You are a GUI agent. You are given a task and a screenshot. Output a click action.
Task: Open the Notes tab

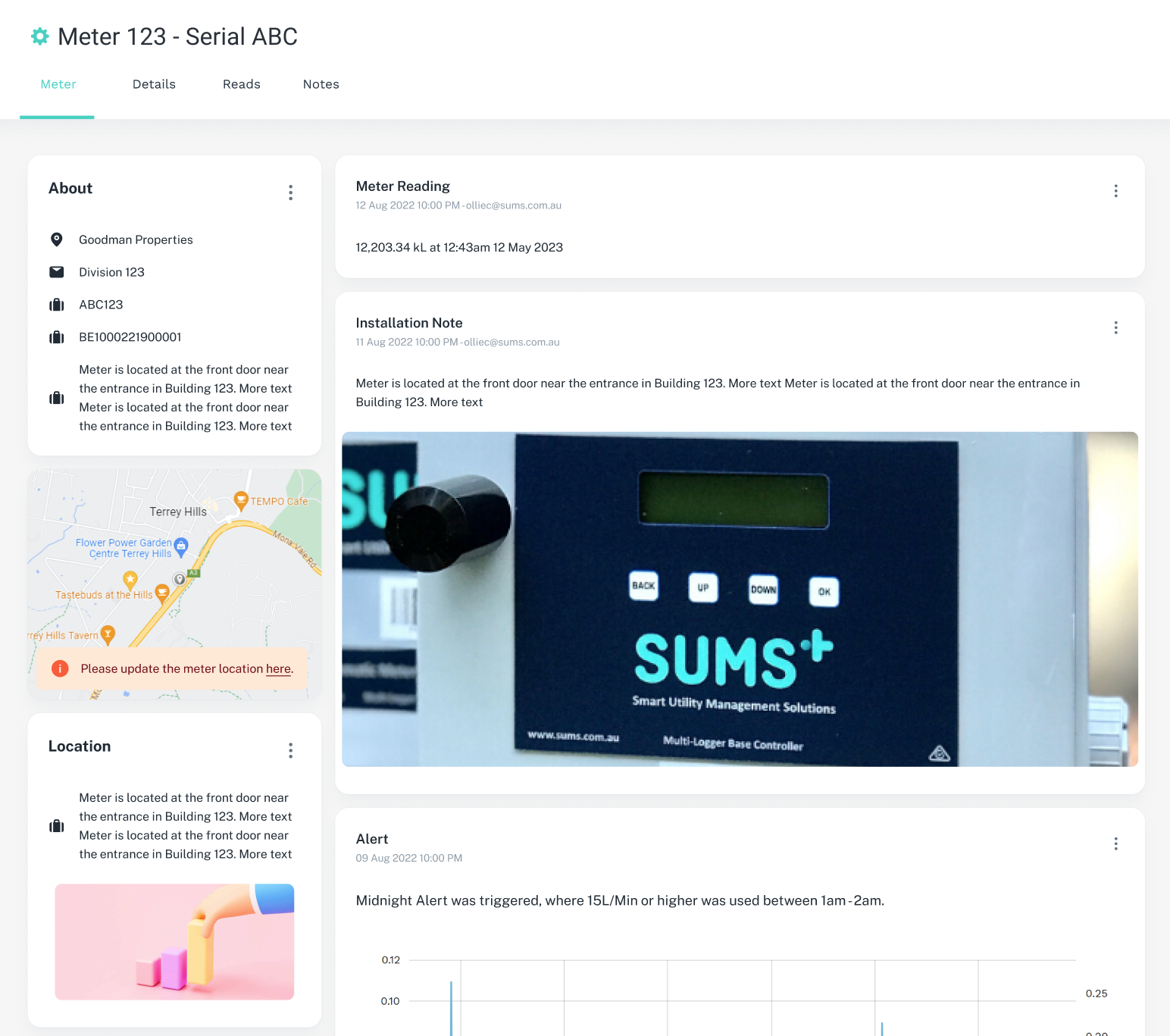(x=321, y=84)
